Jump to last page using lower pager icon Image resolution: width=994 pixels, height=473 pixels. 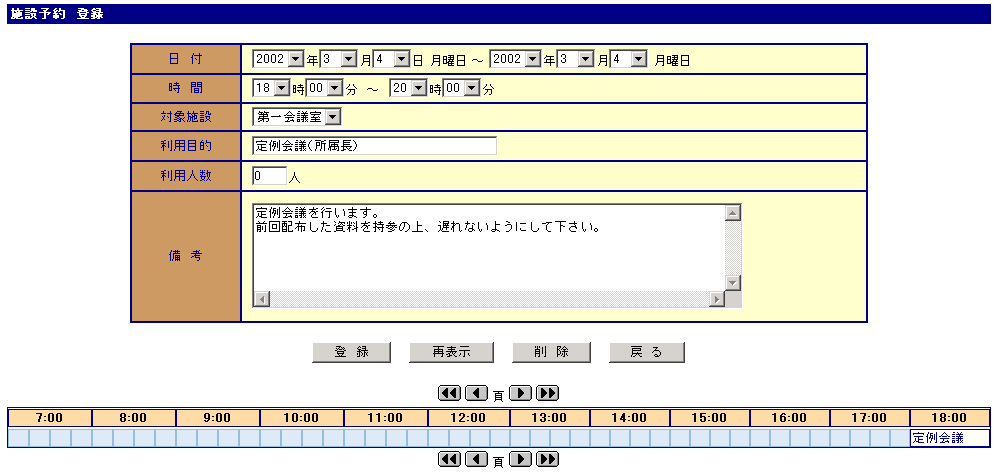[547, 459]
